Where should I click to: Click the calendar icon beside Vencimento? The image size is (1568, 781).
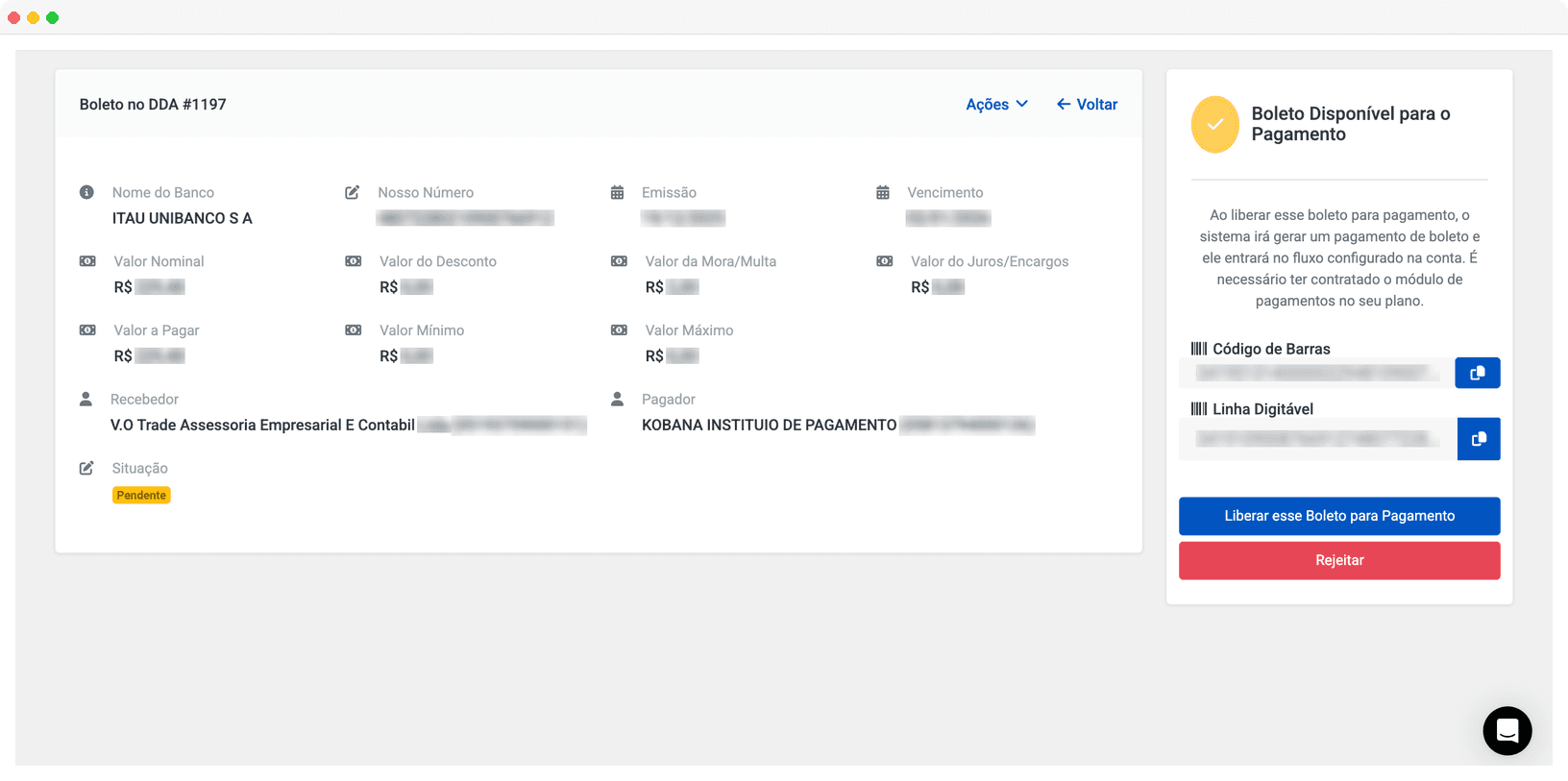(x=882, y=192)
